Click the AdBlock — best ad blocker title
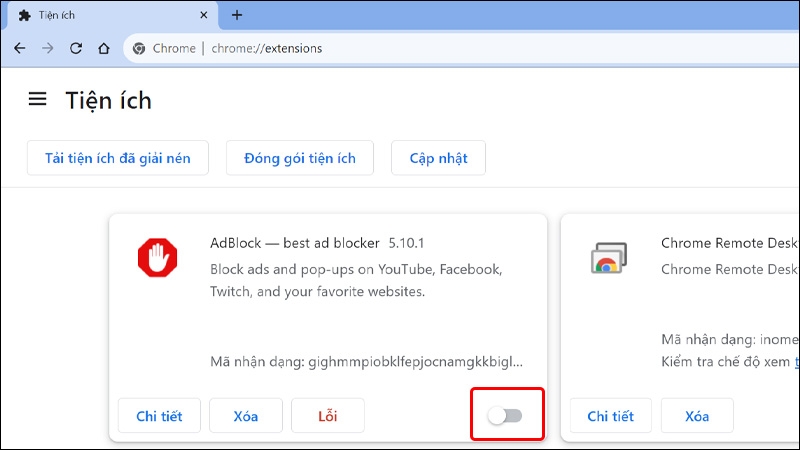The image size is (800, 450). click(295, 243)
